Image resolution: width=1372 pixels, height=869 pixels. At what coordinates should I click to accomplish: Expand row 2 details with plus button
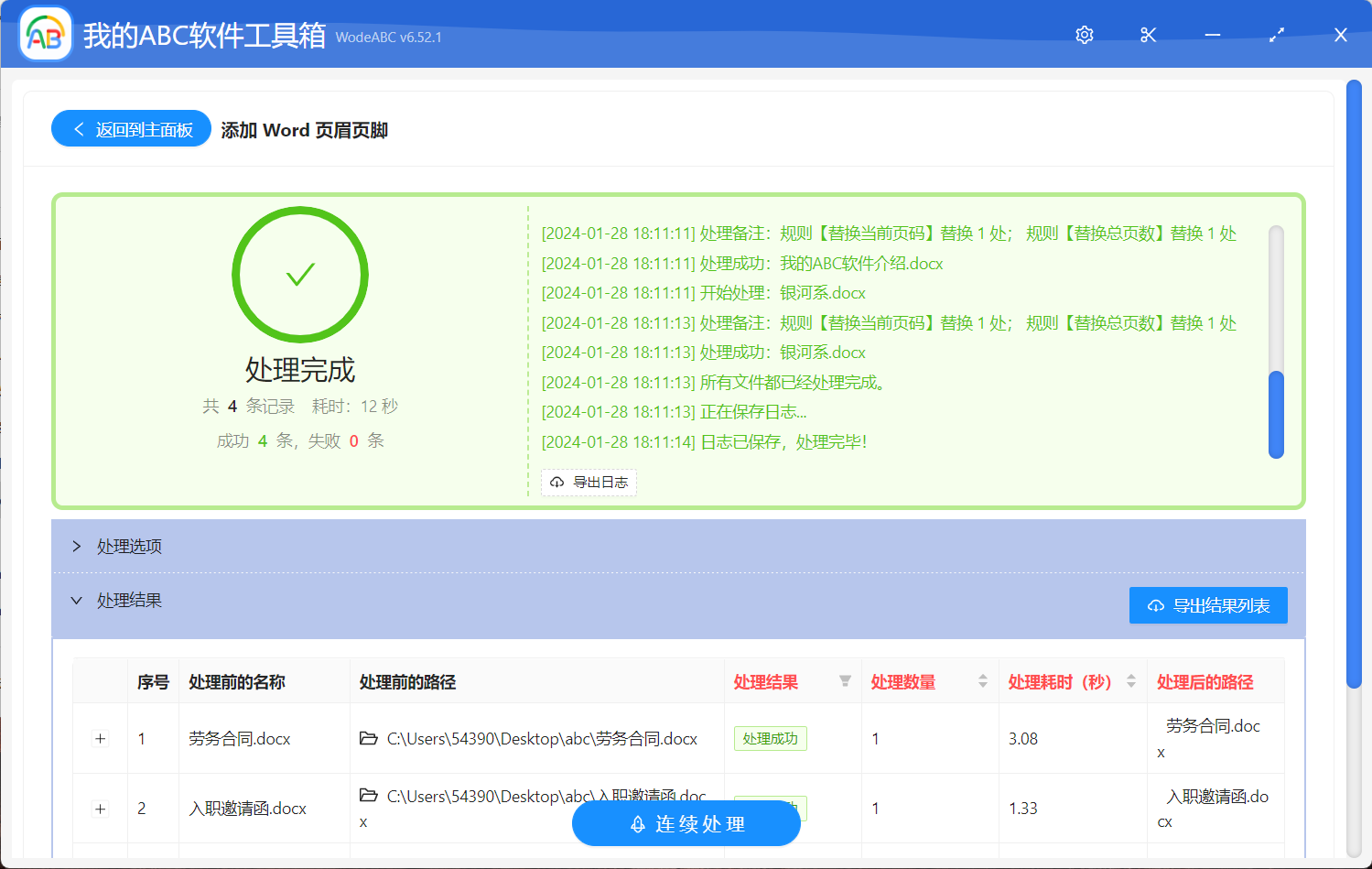[x=99, y=809]
